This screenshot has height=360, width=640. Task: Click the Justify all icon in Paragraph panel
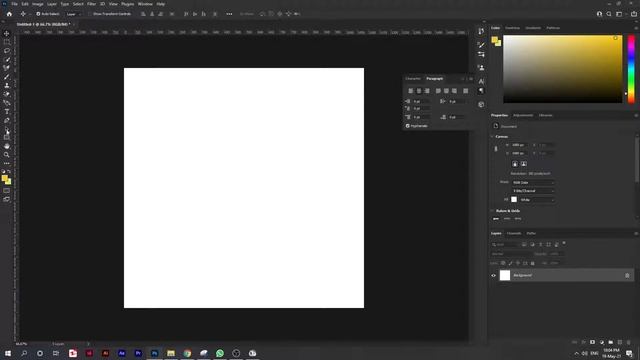pos(466,91)
